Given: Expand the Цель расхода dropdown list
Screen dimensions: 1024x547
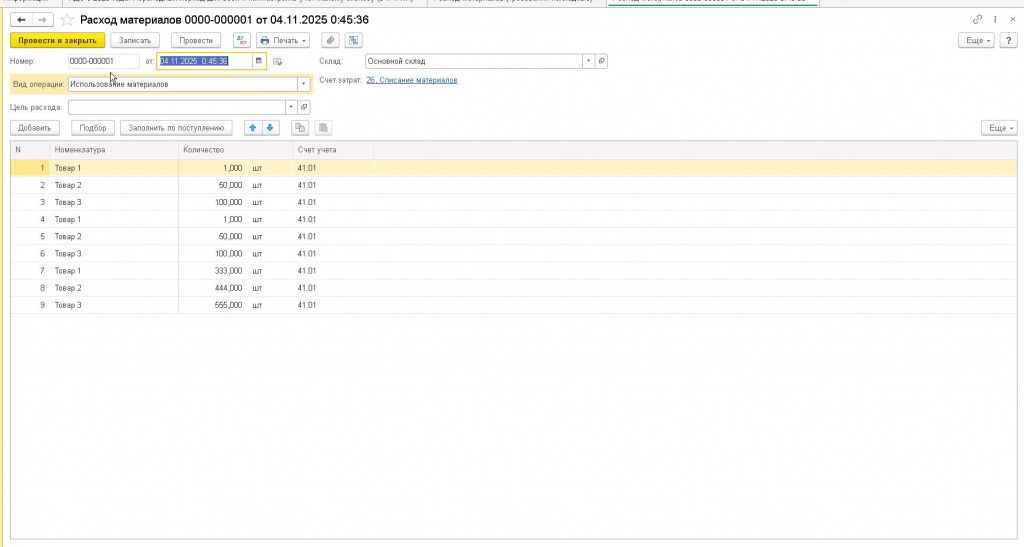Looking at the screenshot, I should point(291,107).
